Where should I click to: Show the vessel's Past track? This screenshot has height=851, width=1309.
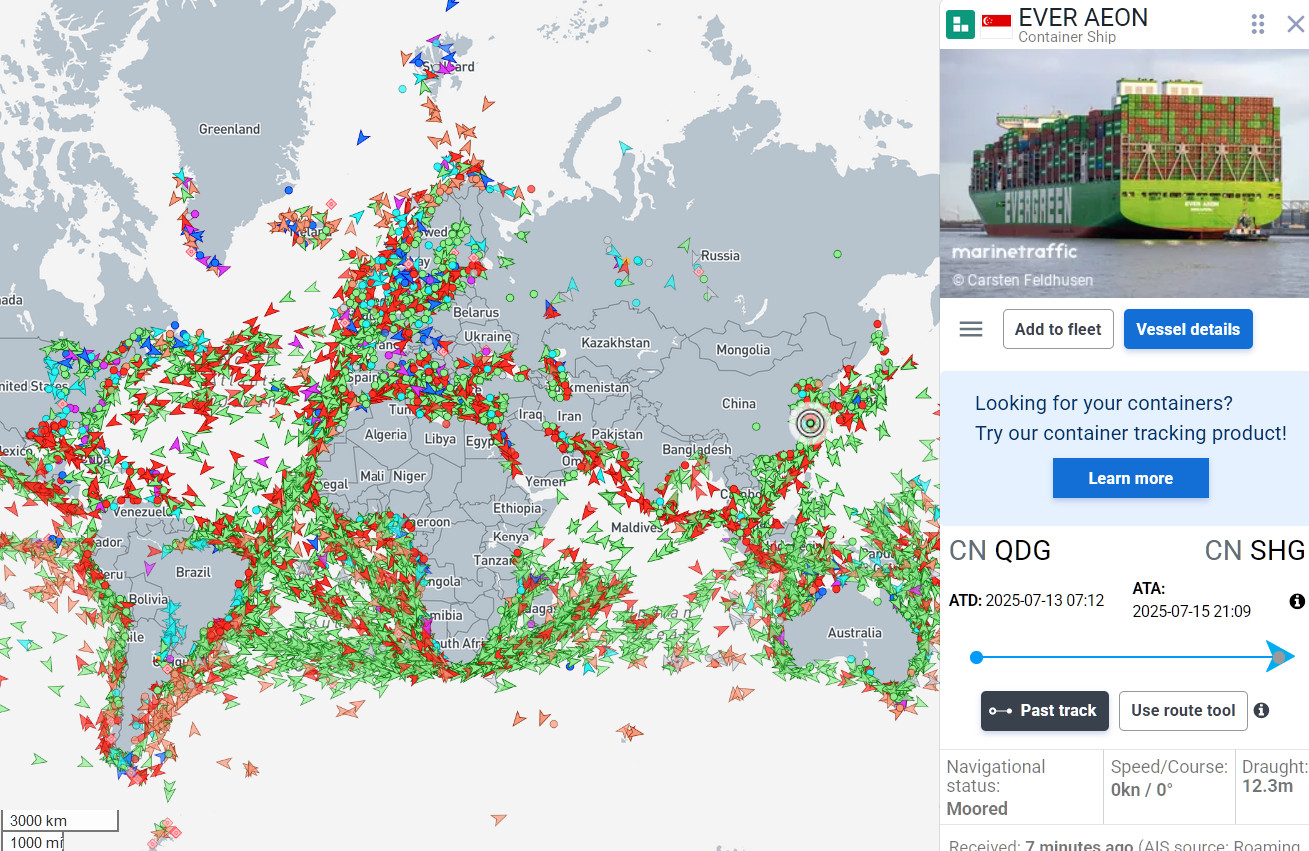click(x=1044, y=711)
